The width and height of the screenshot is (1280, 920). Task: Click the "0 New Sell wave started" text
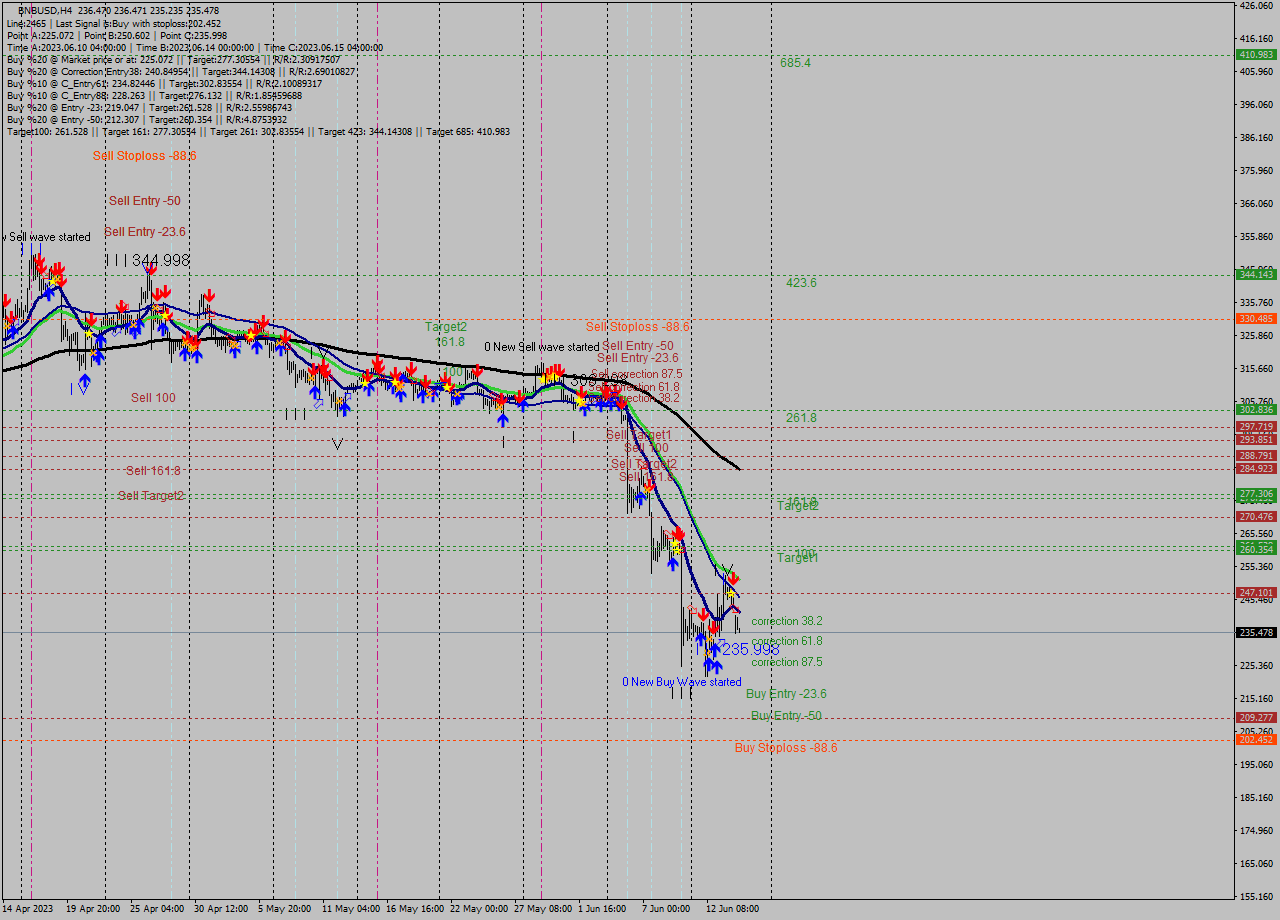click(541, 346)
